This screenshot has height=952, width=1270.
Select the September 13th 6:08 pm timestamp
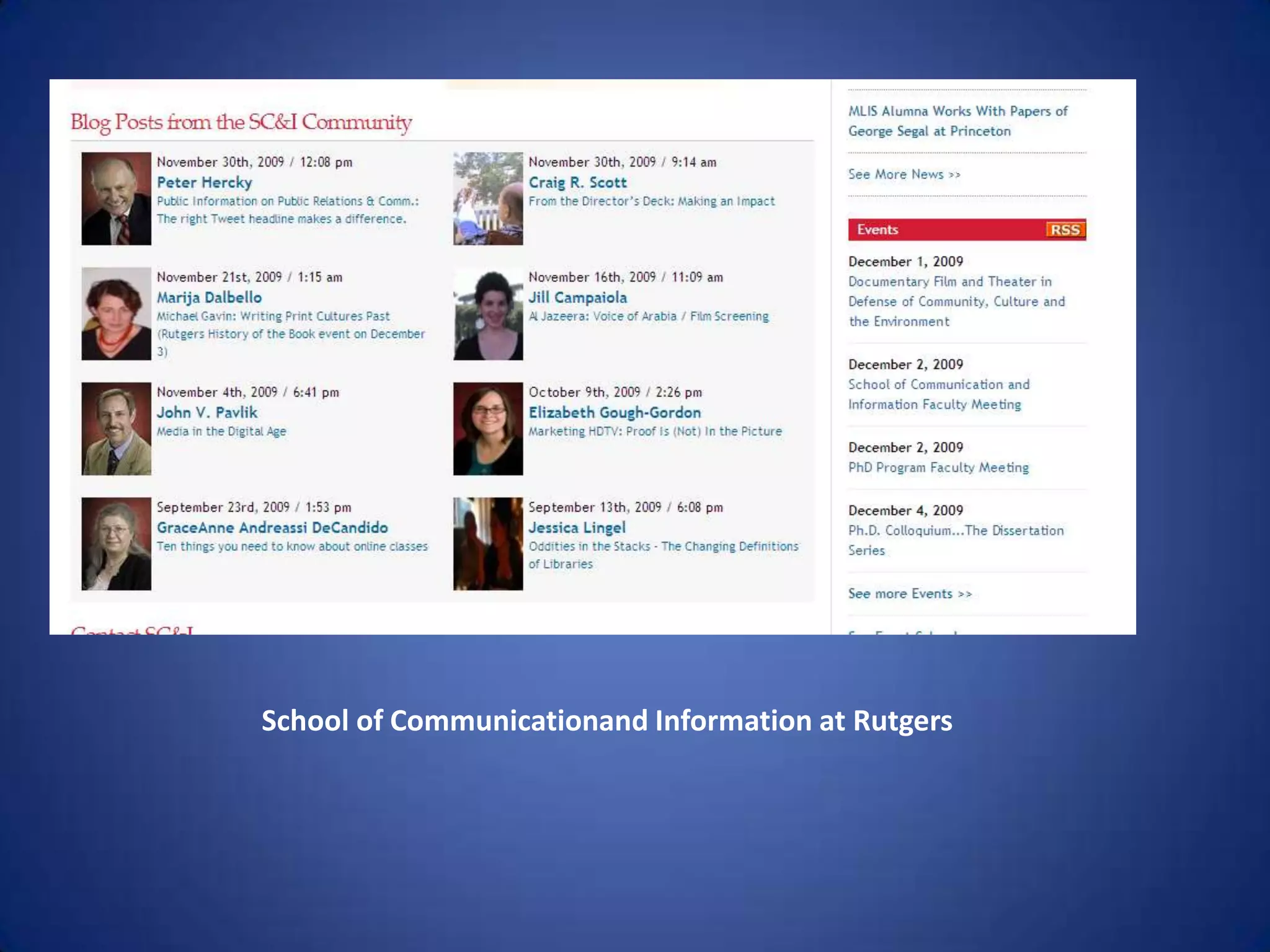(x=626, y=508)
